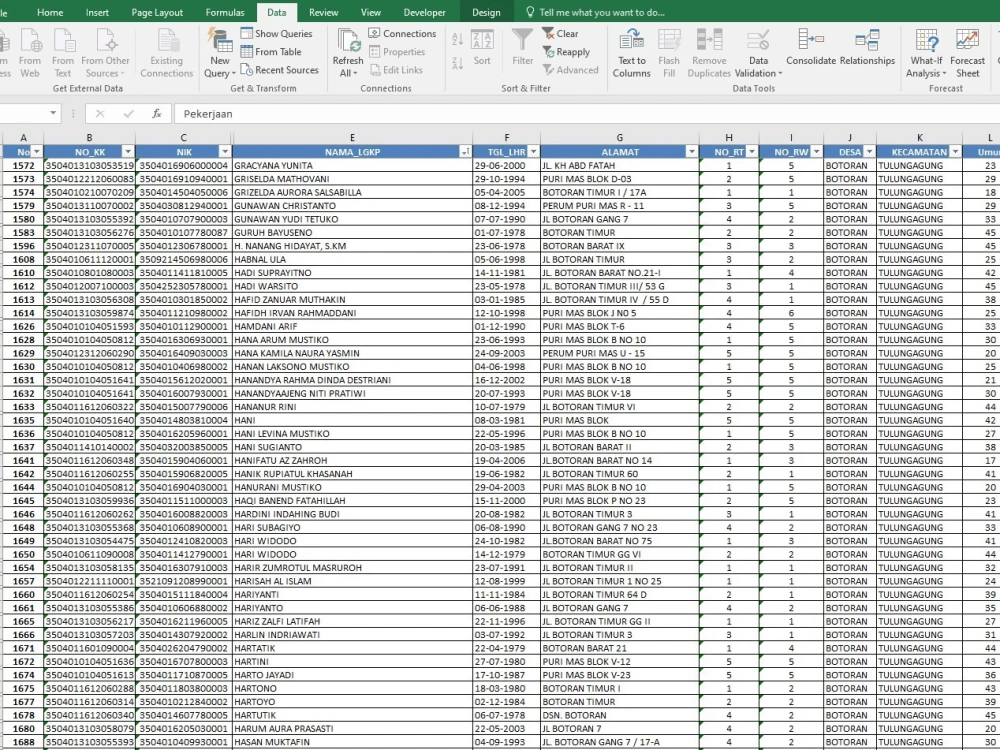1000x750 pixels.
Task: Open the Review tab
Action: pyautogui.click(x=323, y=12)
